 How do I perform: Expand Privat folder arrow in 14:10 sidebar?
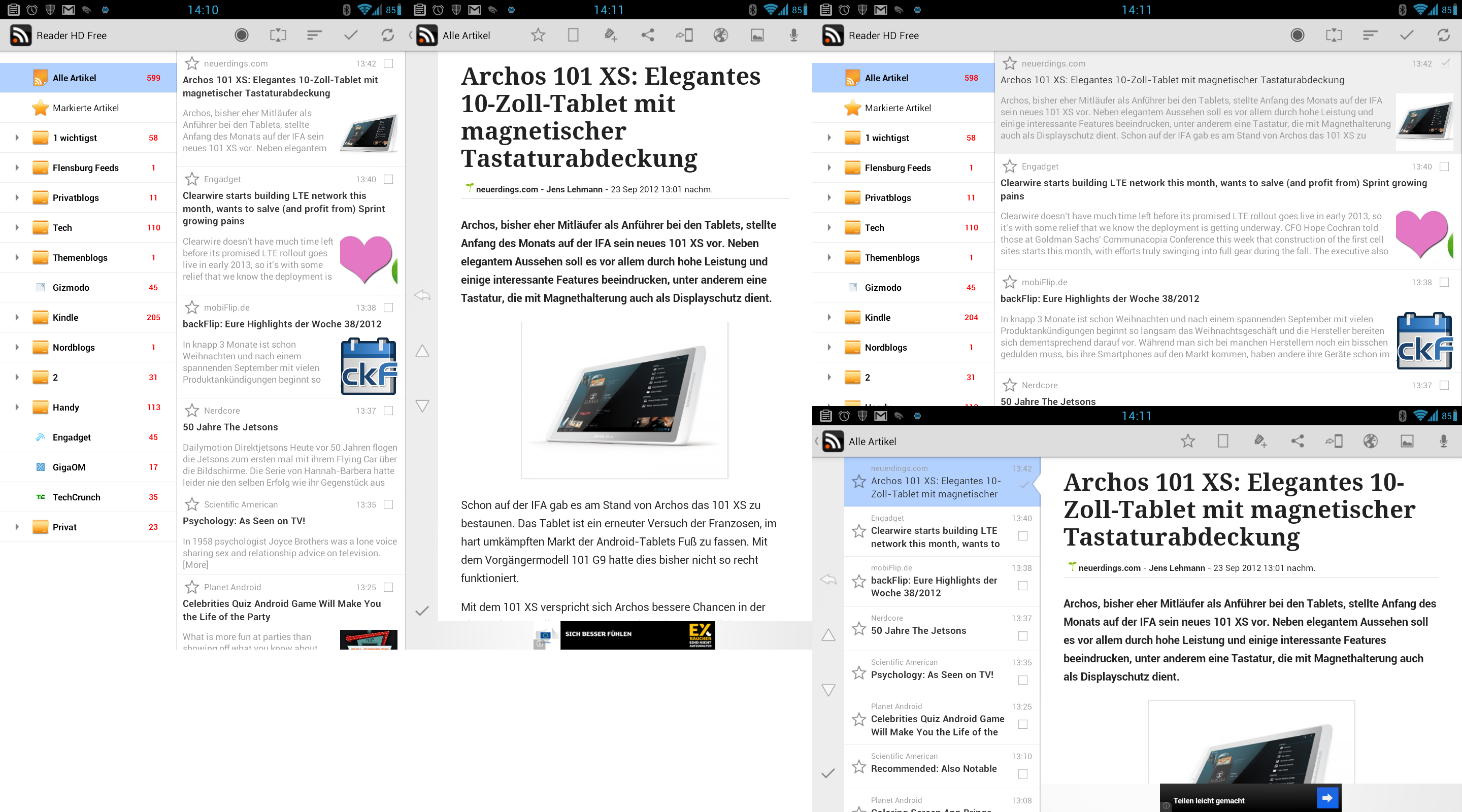17,527
